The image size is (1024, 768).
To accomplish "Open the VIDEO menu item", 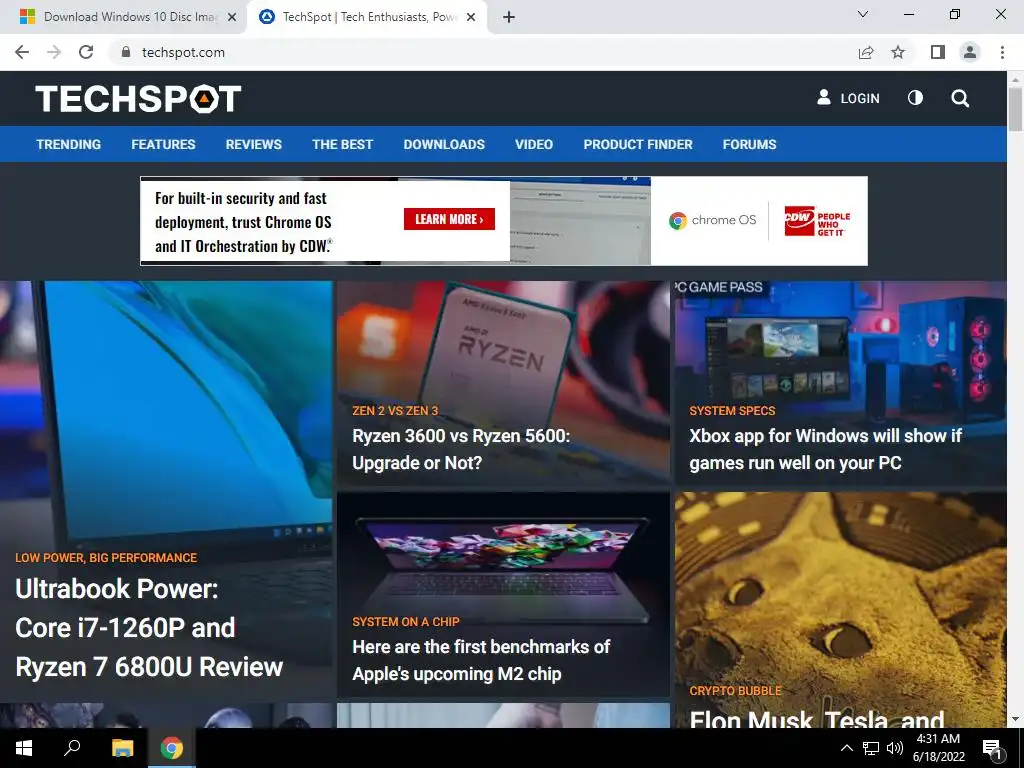I will point(534,144).
